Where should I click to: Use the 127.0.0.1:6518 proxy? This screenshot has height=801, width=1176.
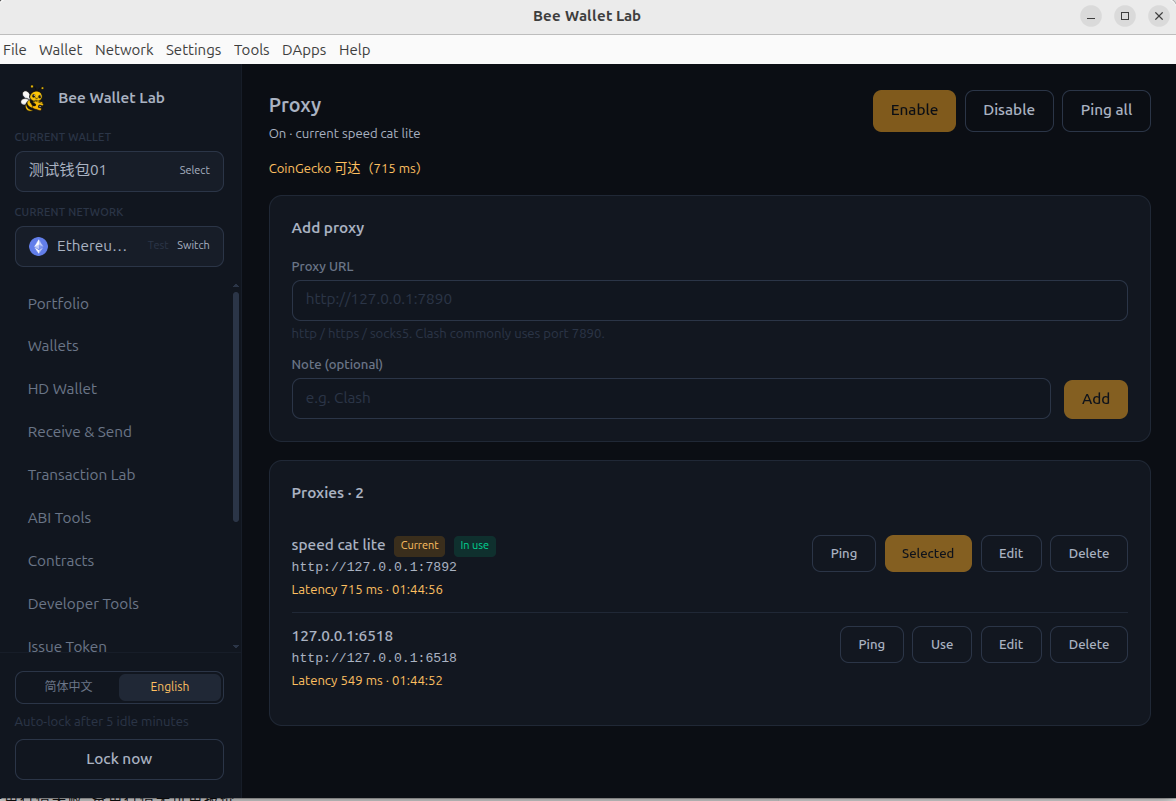[941, 644]
